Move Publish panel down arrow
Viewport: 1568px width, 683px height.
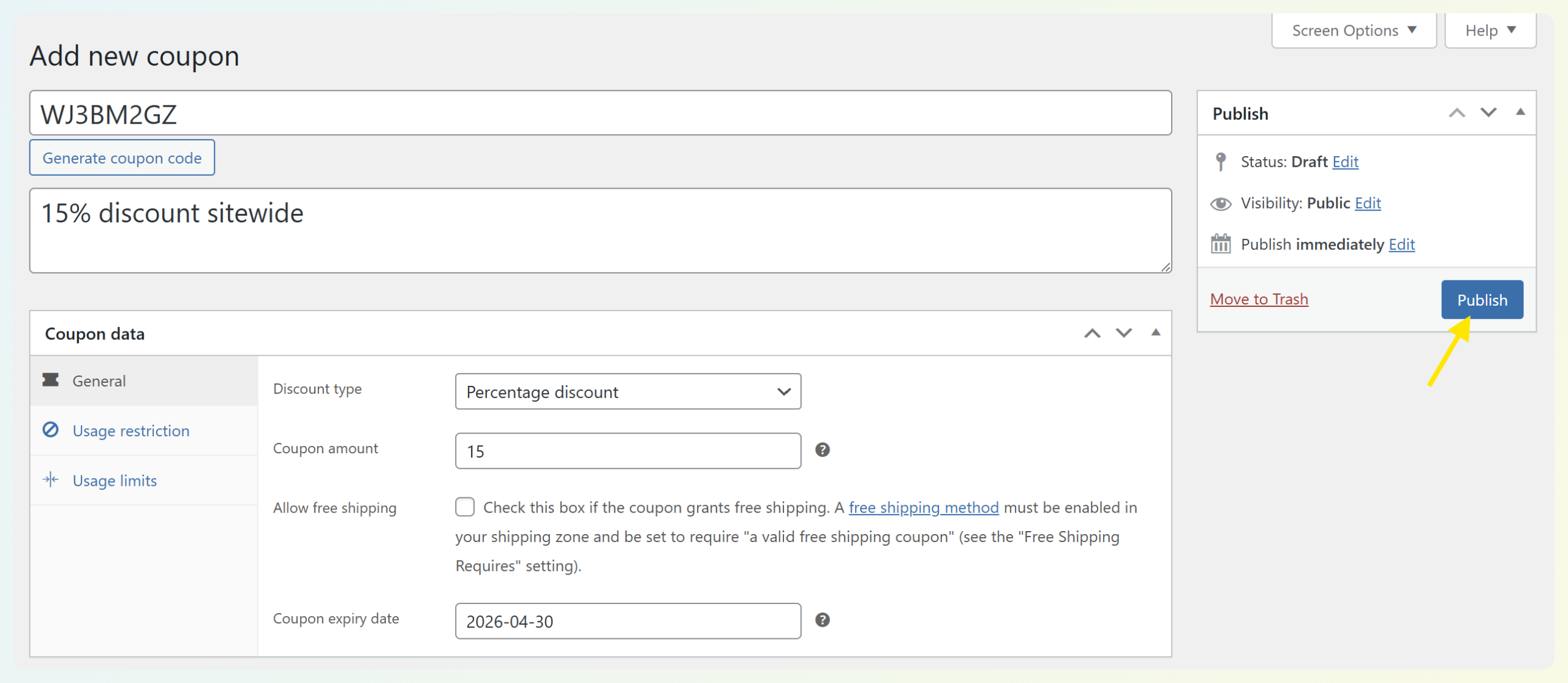tap(1488, 113)
